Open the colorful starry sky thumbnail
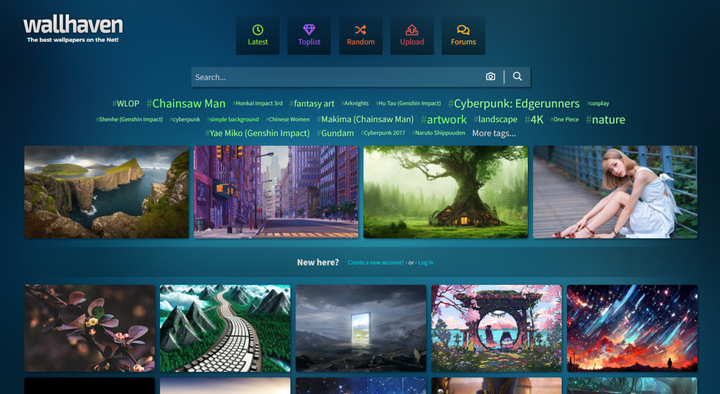 click(x=632, y=328)
